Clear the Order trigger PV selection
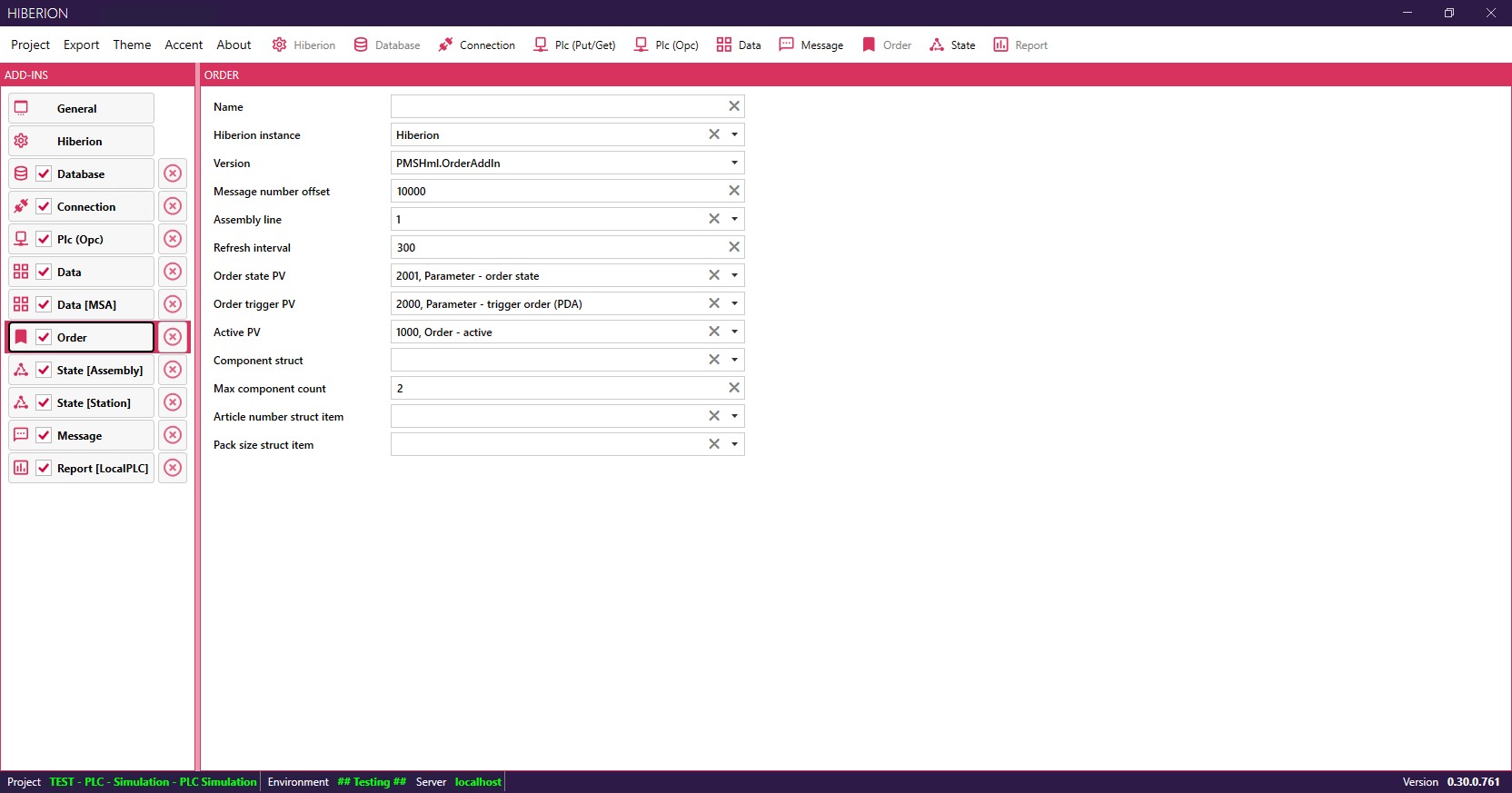 point(714,303)
